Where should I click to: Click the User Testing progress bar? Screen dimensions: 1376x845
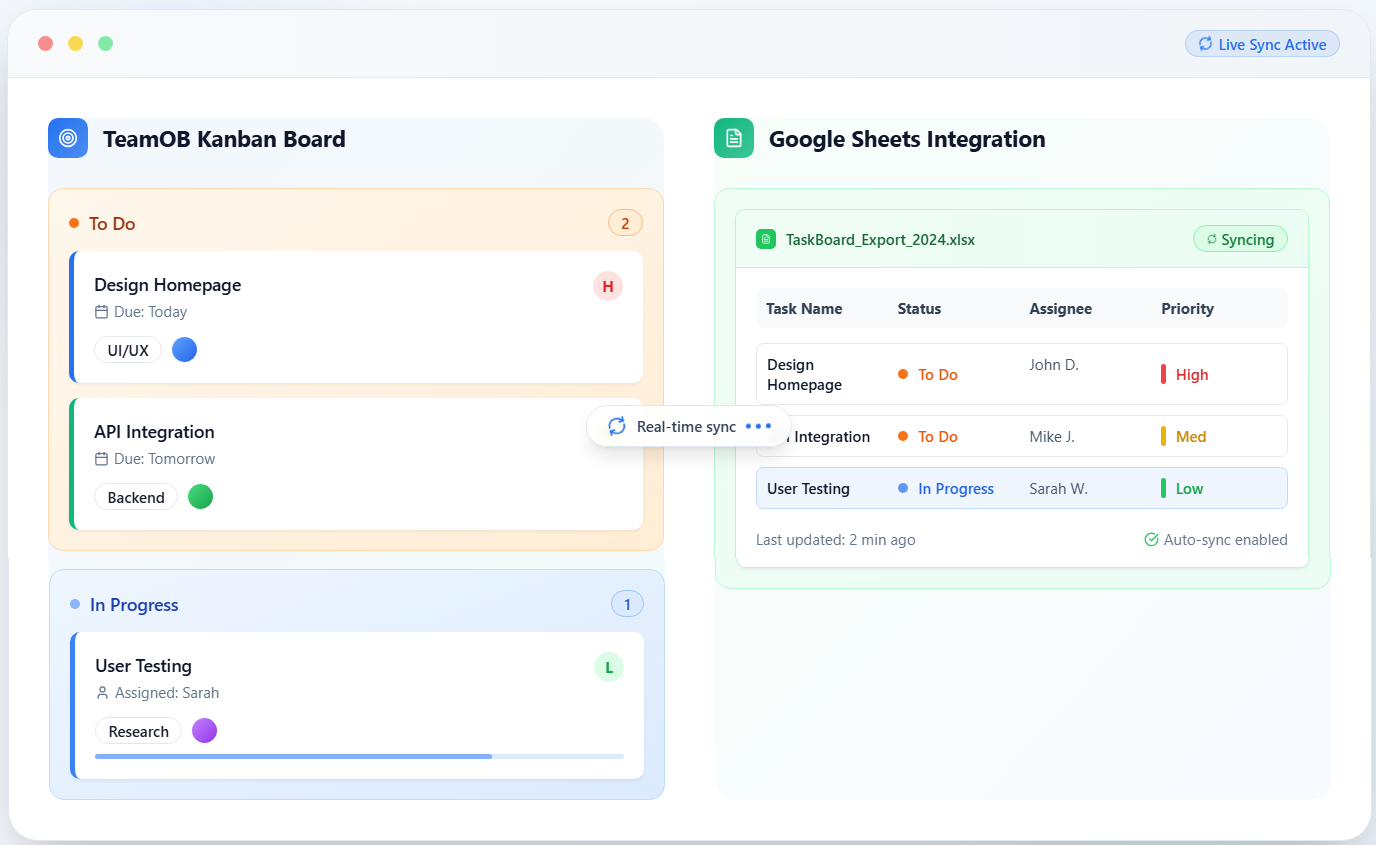(359, 756)
